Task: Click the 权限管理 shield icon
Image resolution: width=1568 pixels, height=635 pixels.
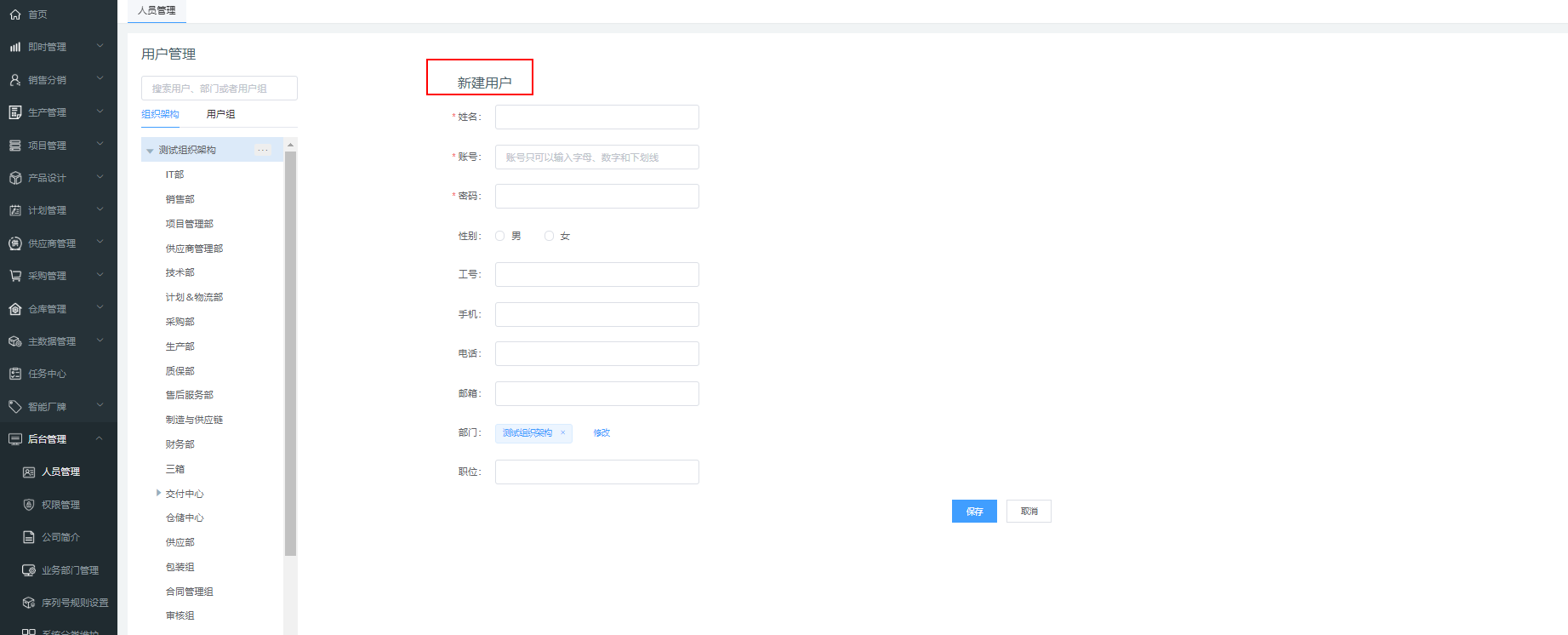Action: (29, 505)
